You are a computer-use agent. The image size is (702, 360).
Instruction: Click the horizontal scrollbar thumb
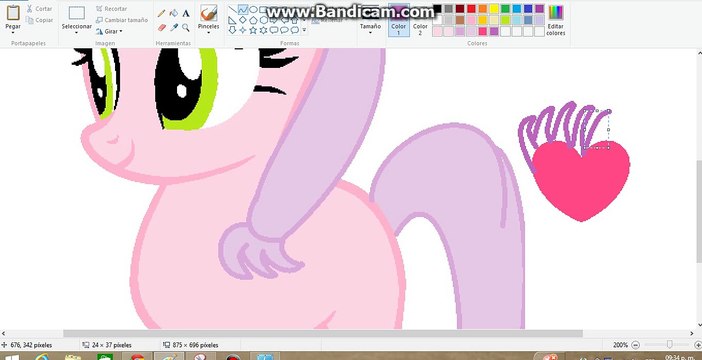click(322, 334)
